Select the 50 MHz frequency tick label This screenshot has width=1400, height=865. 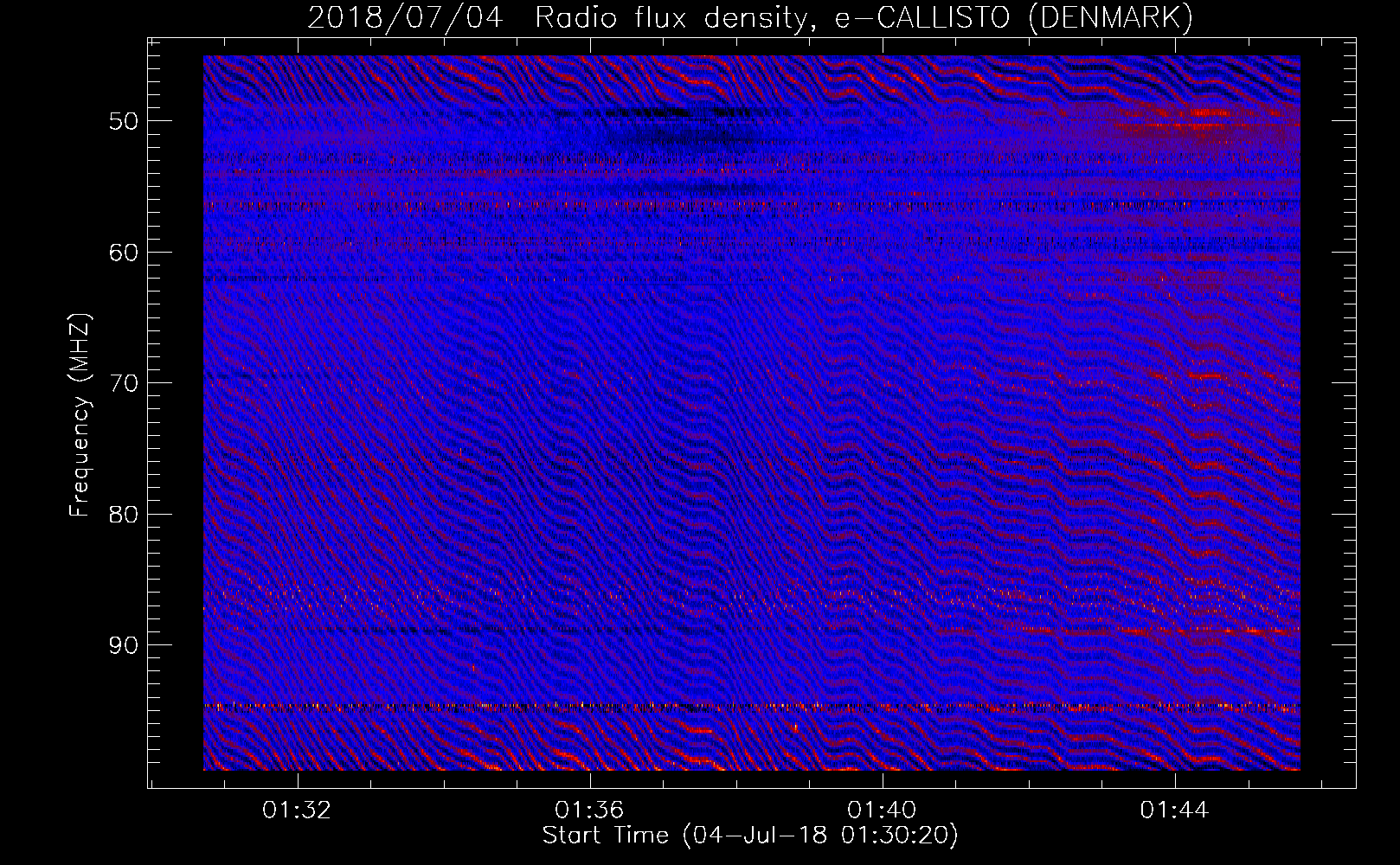point(124,121)
